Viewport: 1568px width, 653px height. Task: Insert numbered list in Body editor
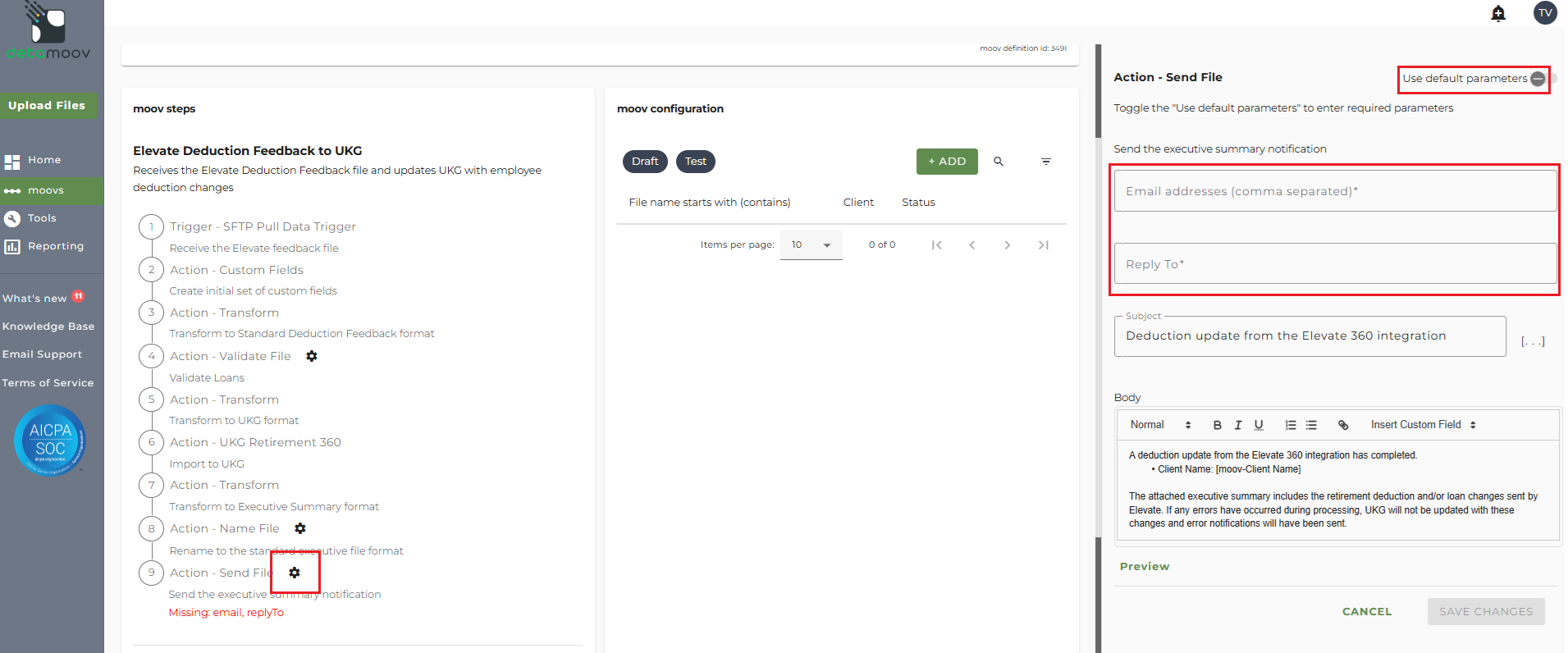1291,425
